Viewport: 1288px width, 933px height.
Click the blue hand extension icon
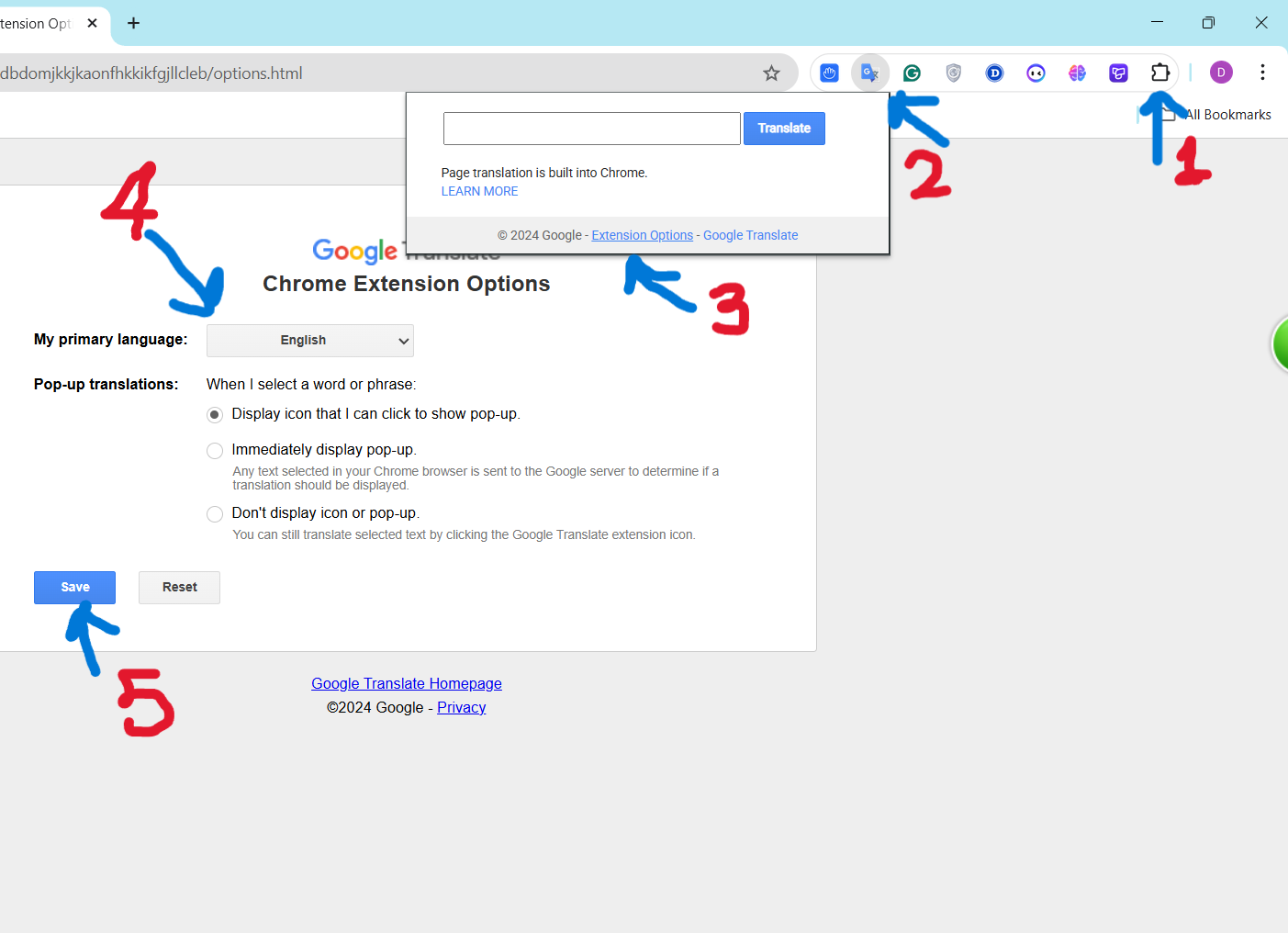[829, 73]
